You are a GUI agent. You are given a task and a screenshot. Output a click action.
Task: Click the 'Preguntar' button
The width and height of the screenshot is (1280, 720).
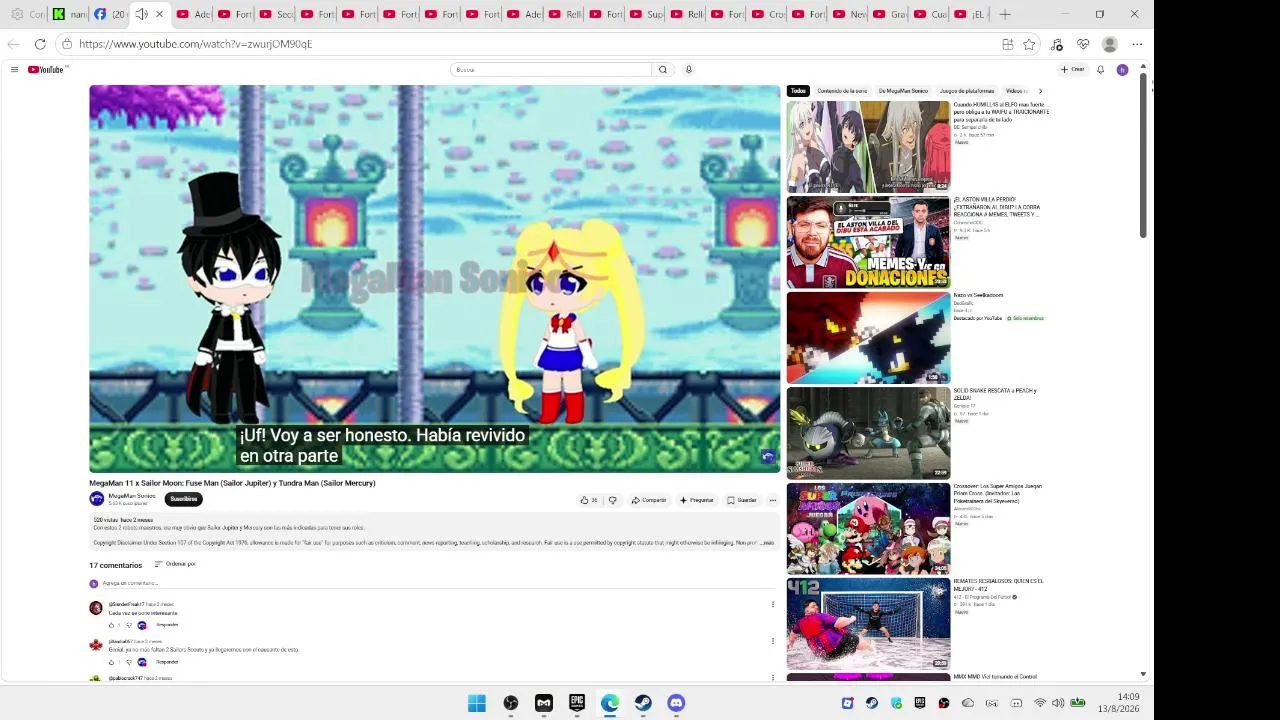pos(696,500)
